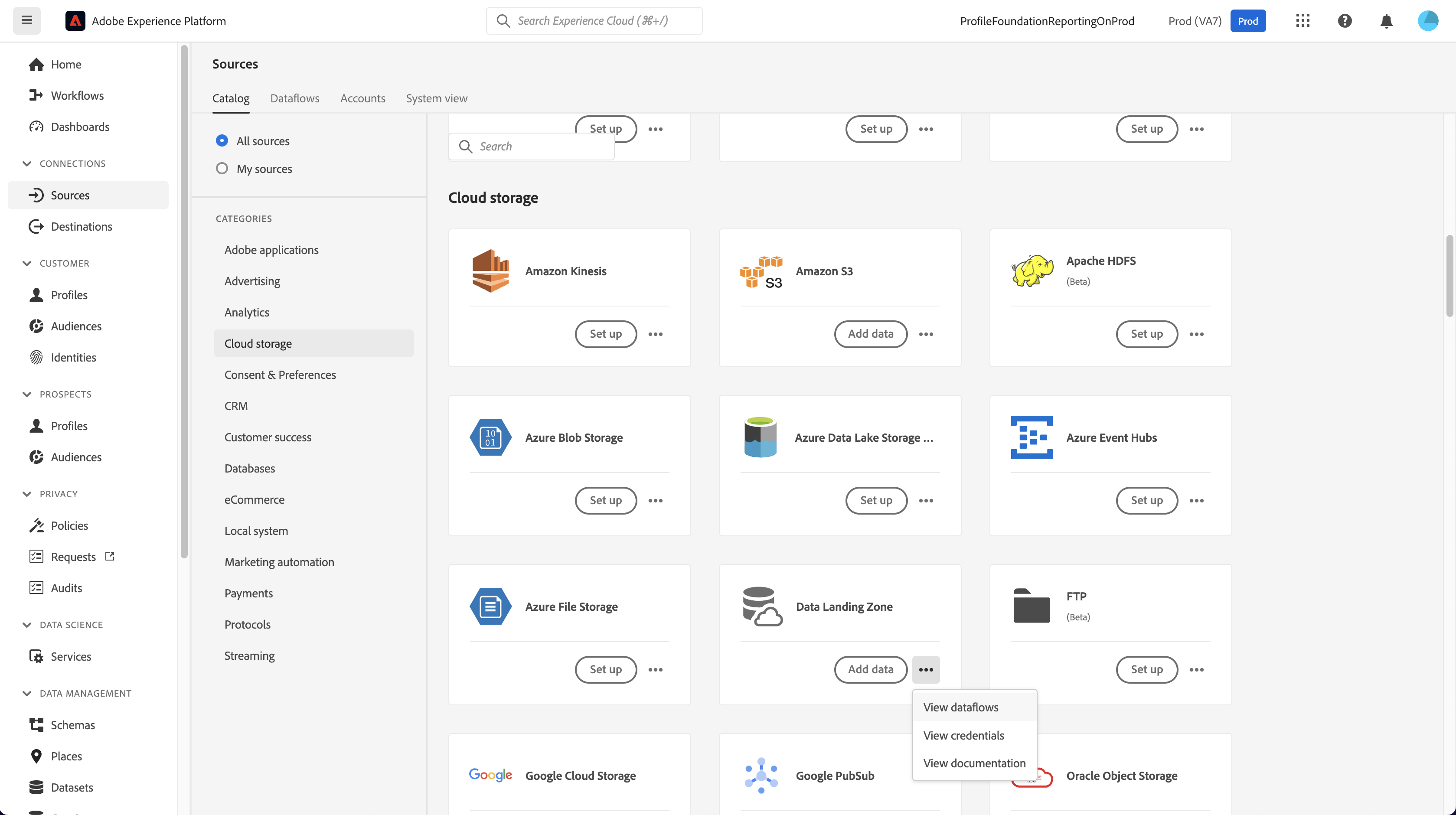The width and height of the screenshot is (1456, 815).
Task: Click Set up for Azure Event Hubs
Action: coord(1147,501)
